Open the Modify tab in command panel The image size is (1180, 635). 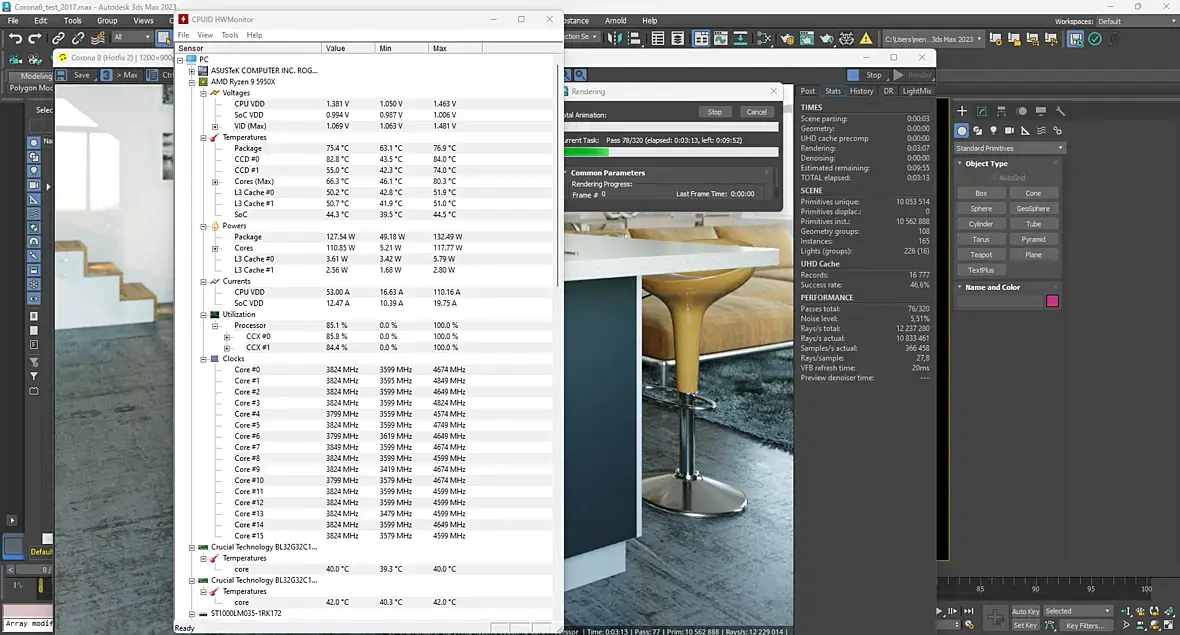click(x=981, y=111)
